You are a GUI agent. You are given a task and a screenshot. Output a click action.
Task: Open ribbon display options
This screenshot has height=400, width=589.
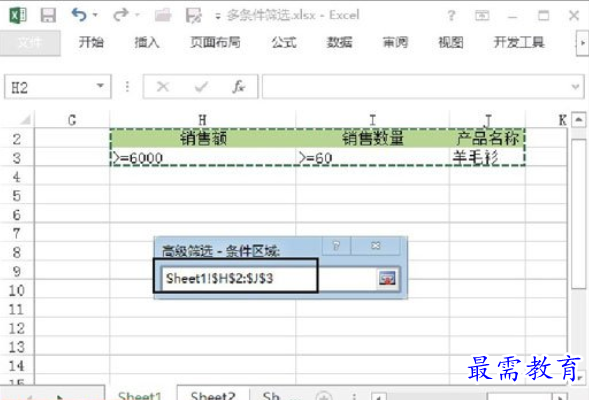482,15
